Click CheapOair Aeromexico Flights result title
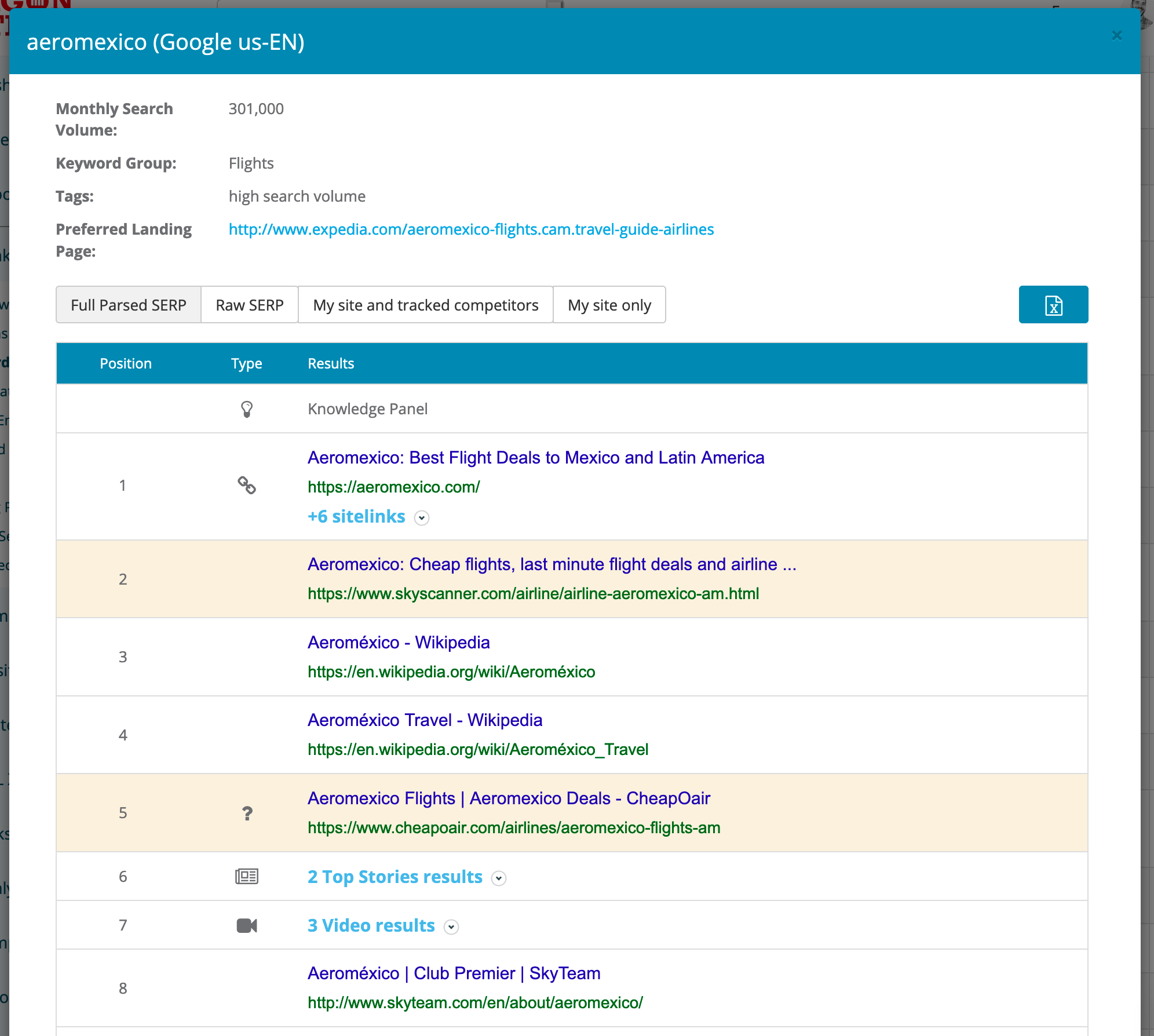 pos(509,799)
